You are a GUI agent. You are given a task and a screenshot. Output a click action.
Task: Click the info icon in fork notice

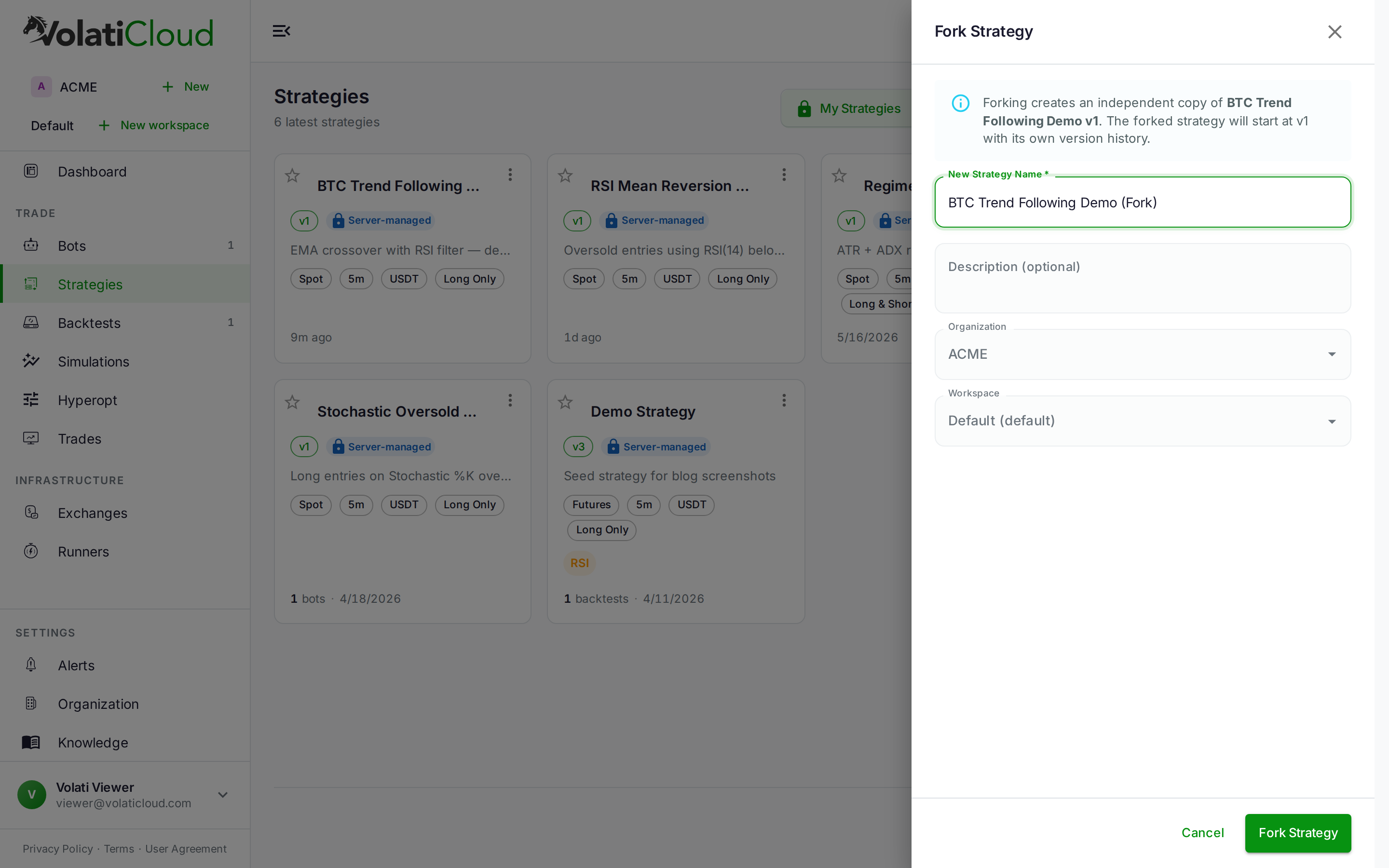[960, 103]
